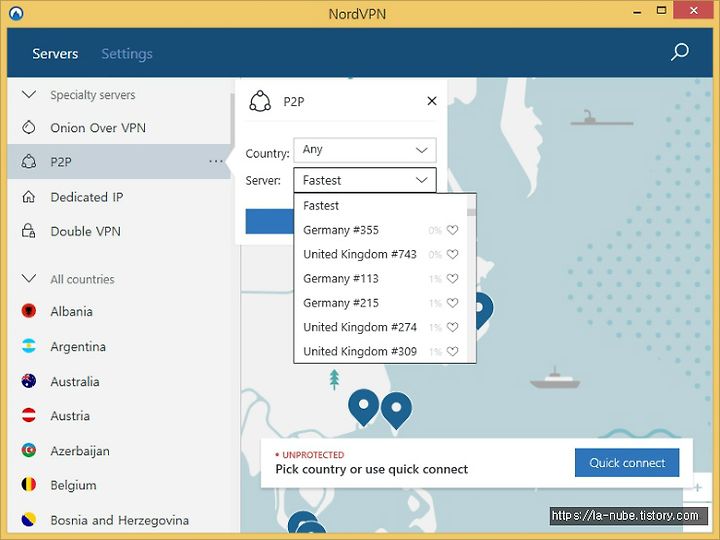Image resolution: width=720 pixels, height=540 pixels.
Task: Select Dedicated IP label
Action: 87,197
